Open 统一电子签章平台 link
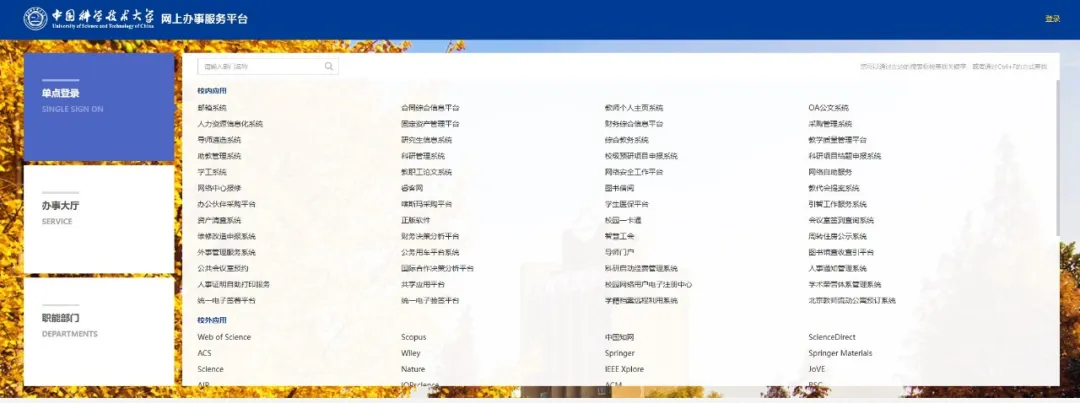The width and height of the screenshot is (1080, 403). 227,301
